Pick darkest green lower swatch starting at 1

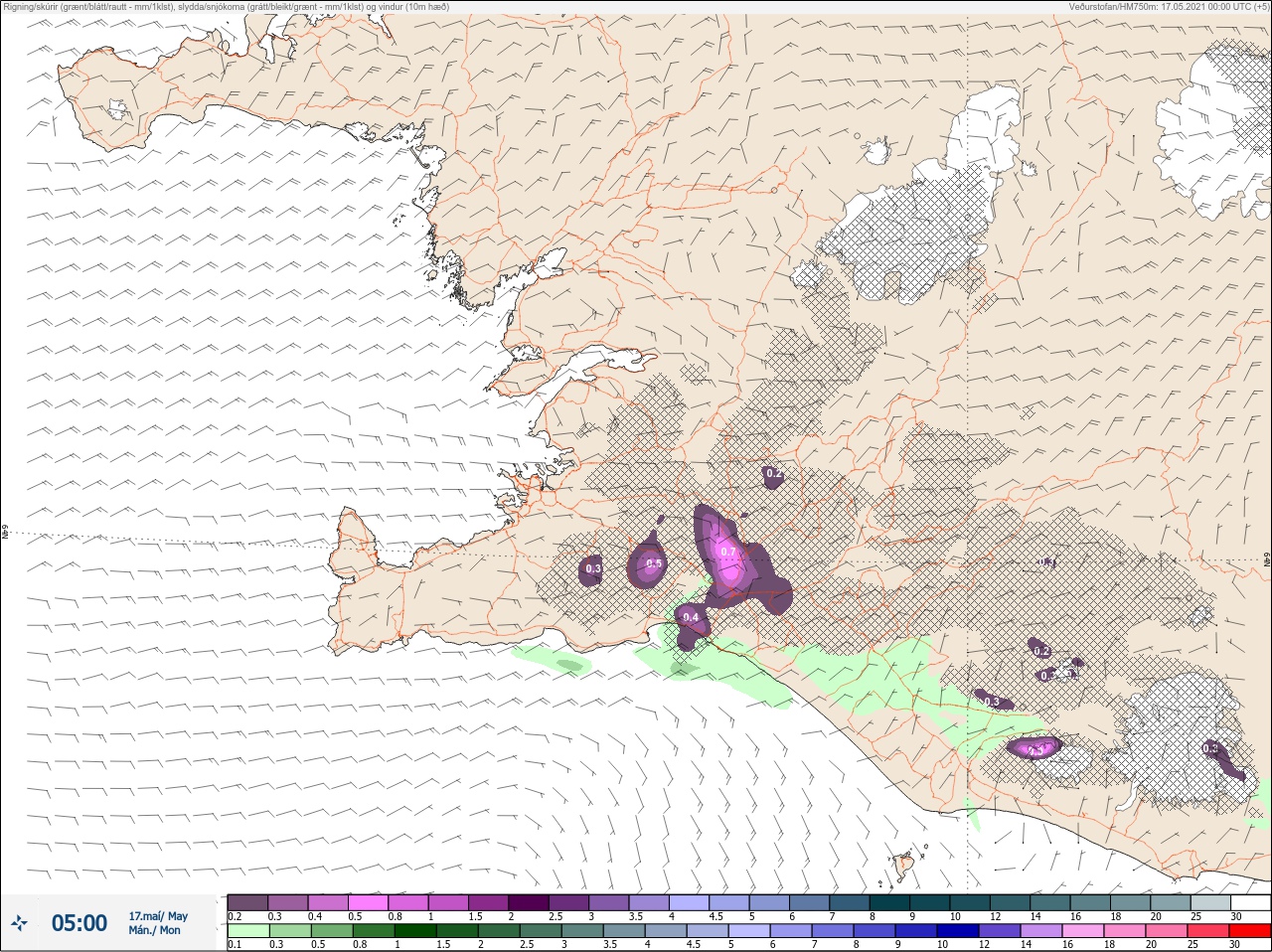pos(413,931)
